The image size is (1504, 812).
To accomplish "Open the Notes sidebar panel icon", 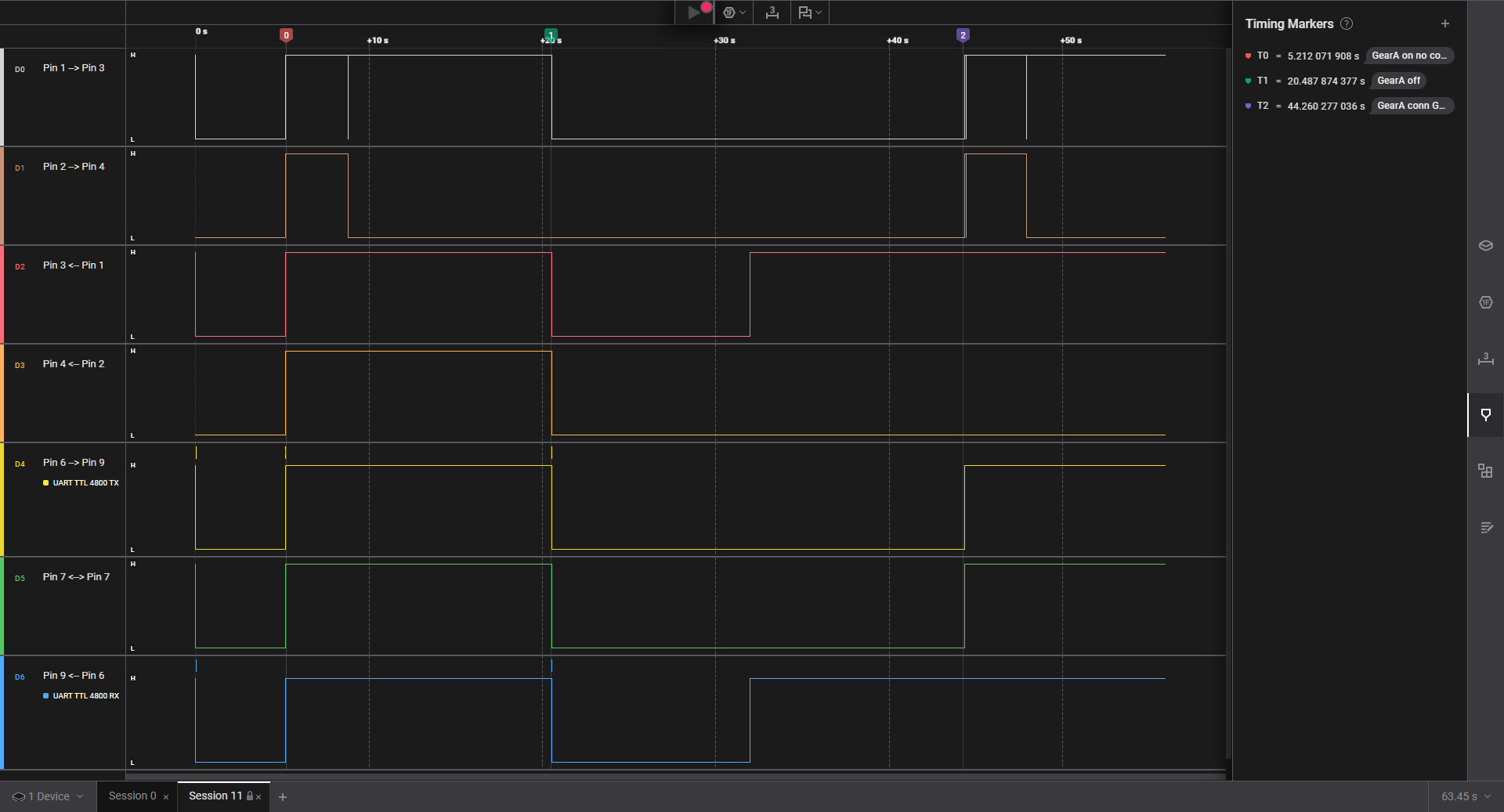I will pyautogui.click(x=1485, y=528).
